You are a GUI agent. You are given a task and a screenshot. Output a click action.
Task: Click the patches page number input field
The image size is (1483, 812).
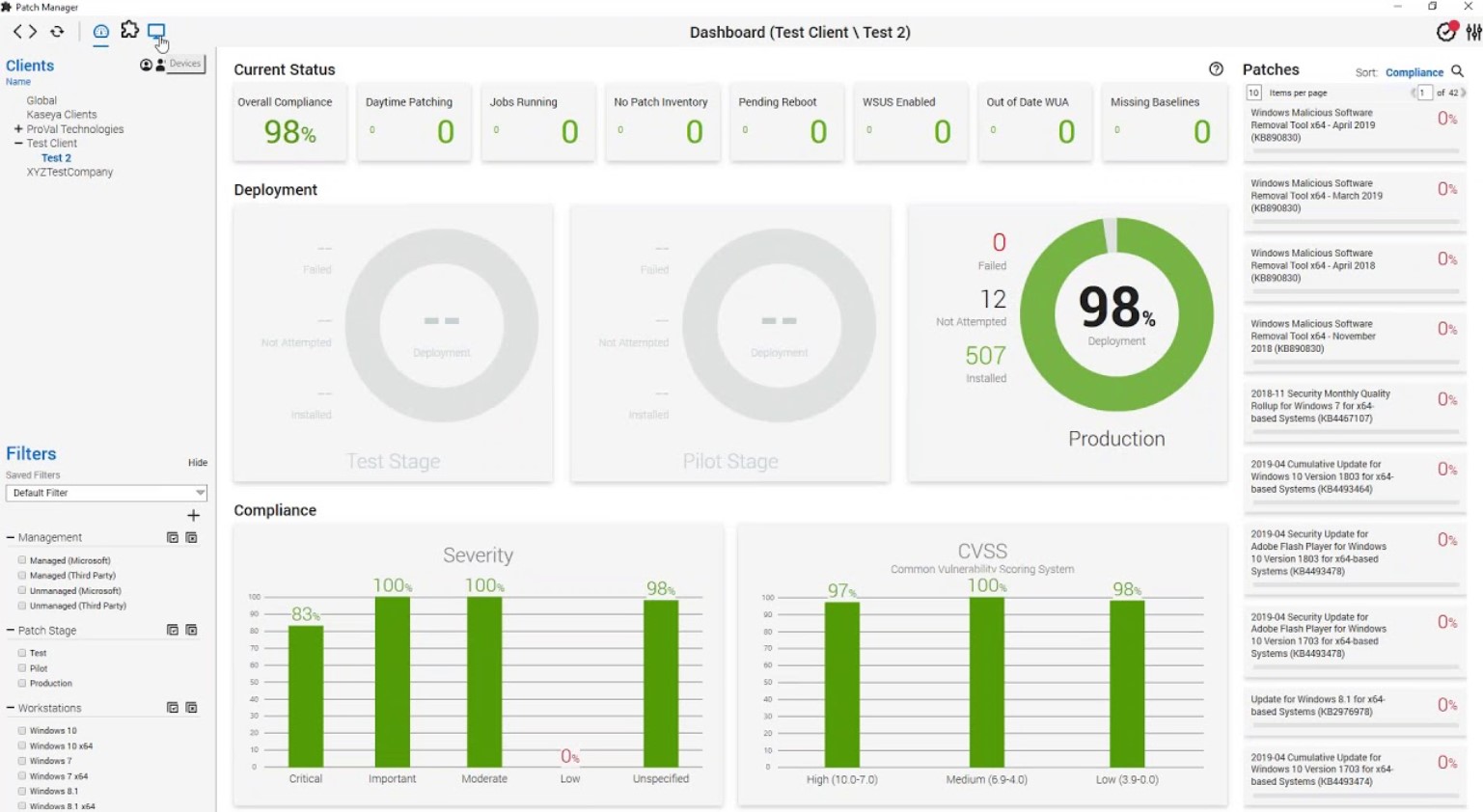[x=1424, y=93]
